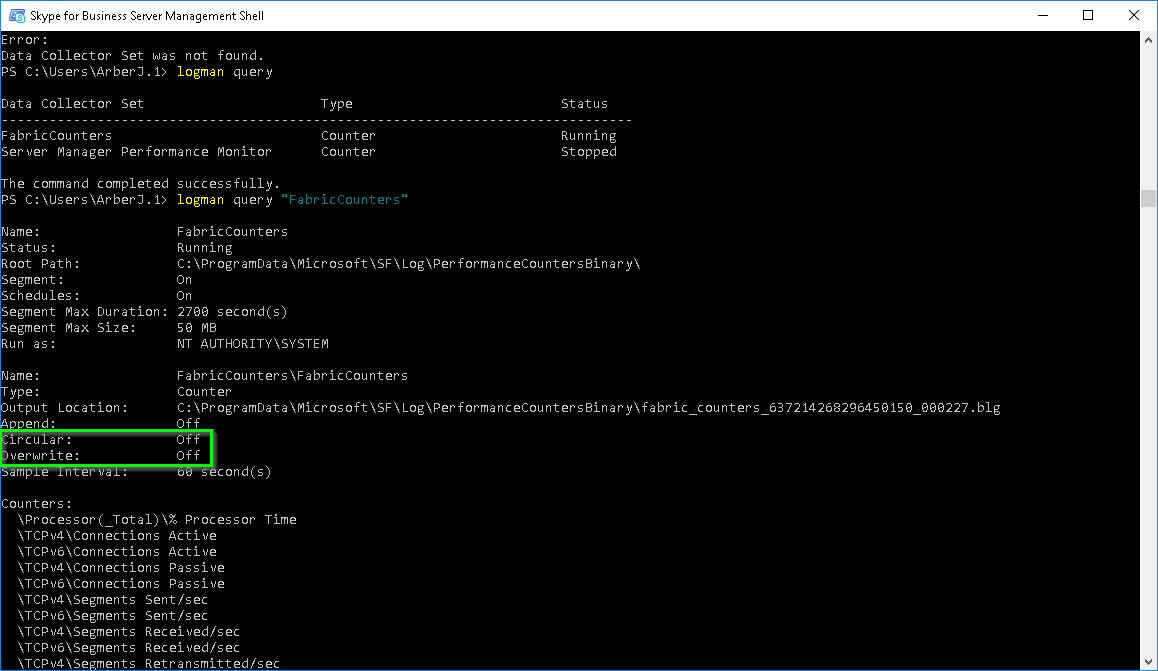Click the PerformanceCountersBinary Root Path value
Screen dimensions: 1158x671
[x=408, y=263]
